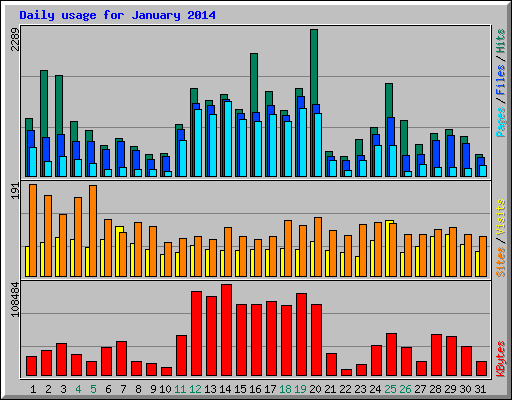Click the orange visits bar for day 1
This screenshot has width=512, height=400.
pyautogui.click(x=33, y=230)
